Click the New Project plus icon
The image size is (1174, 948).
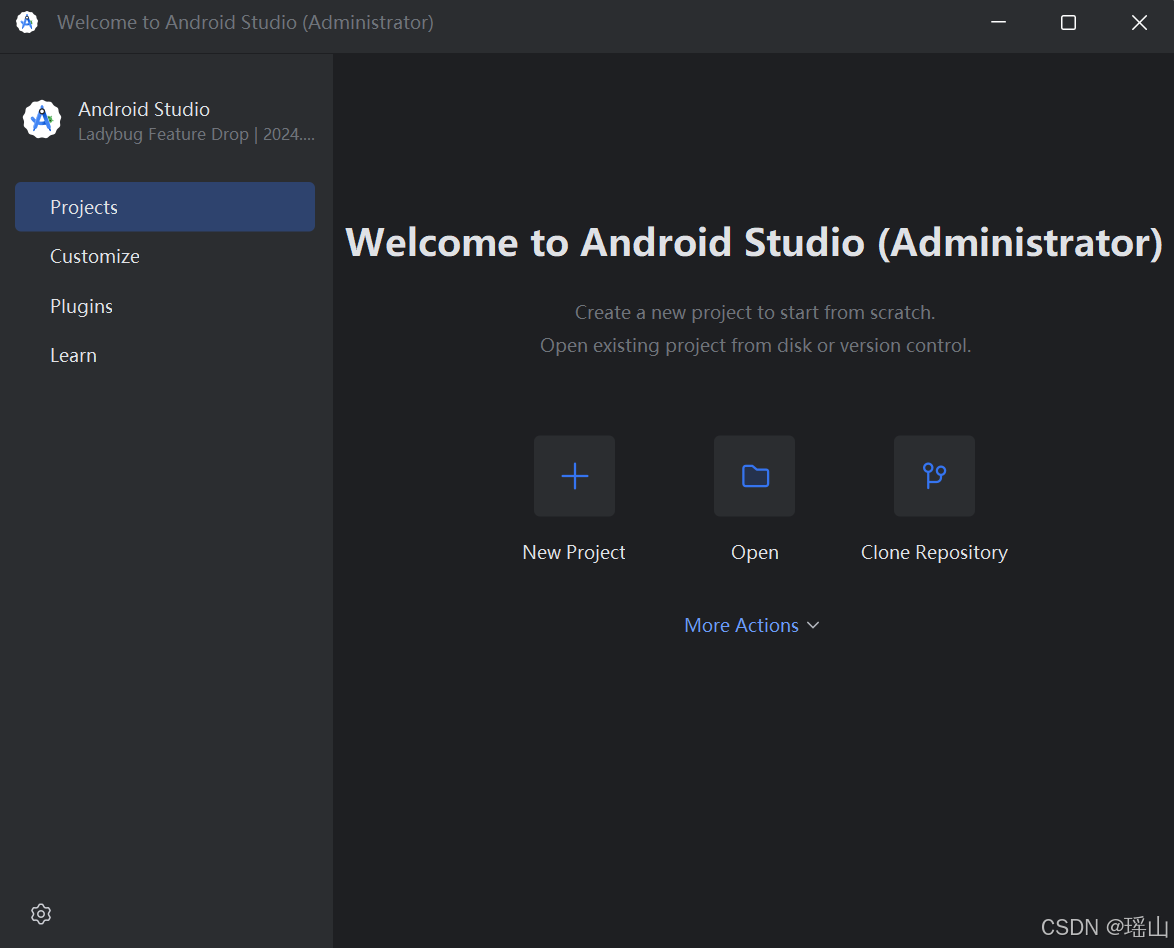pyautogui.click(x=574, y=475)
